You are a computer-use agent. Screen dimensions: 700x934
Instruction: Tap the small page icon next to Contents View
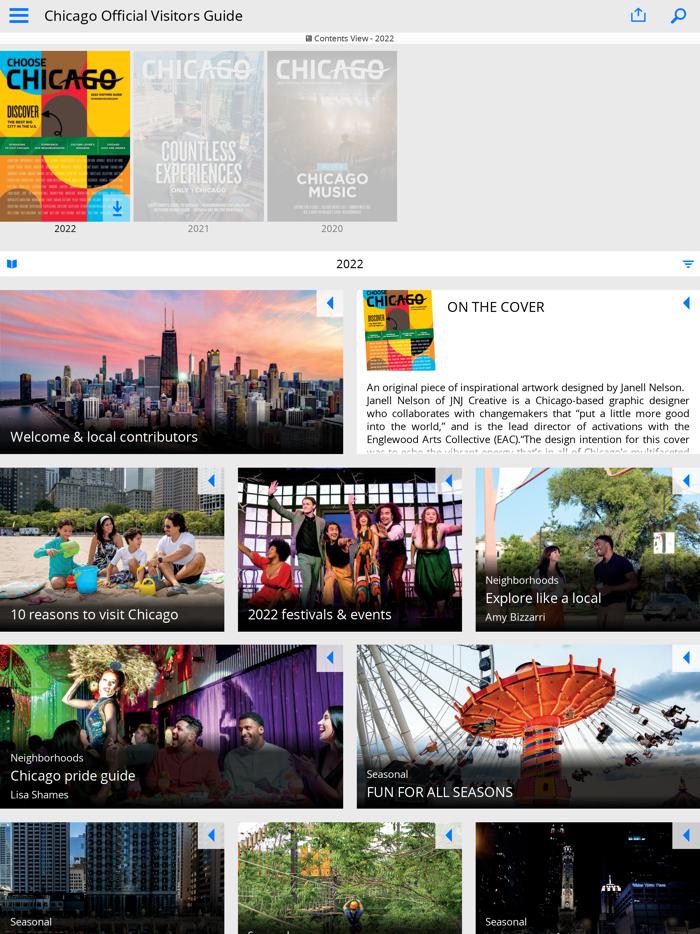309,38
